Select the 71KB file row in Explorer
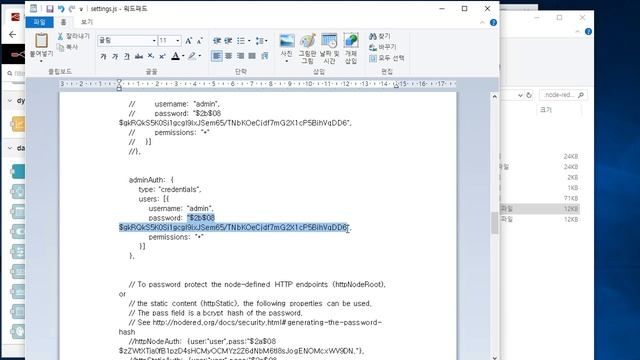The height and width of the screenshot is (360, 640). click(539, 198)
